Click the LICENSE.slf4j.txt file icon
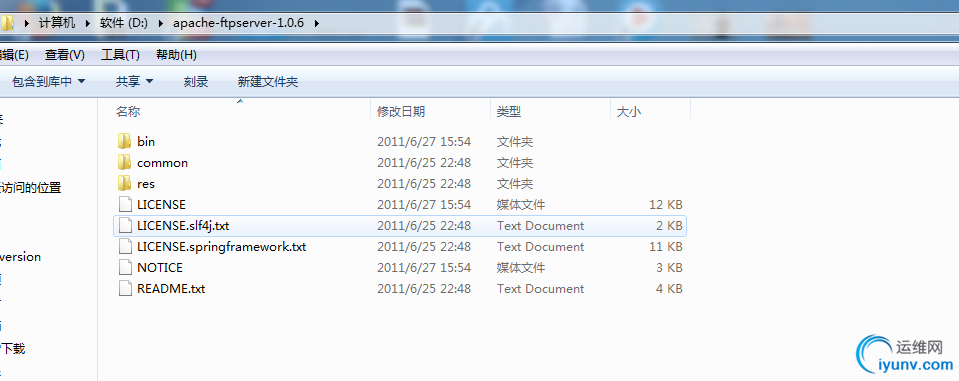 pos(125,226)
